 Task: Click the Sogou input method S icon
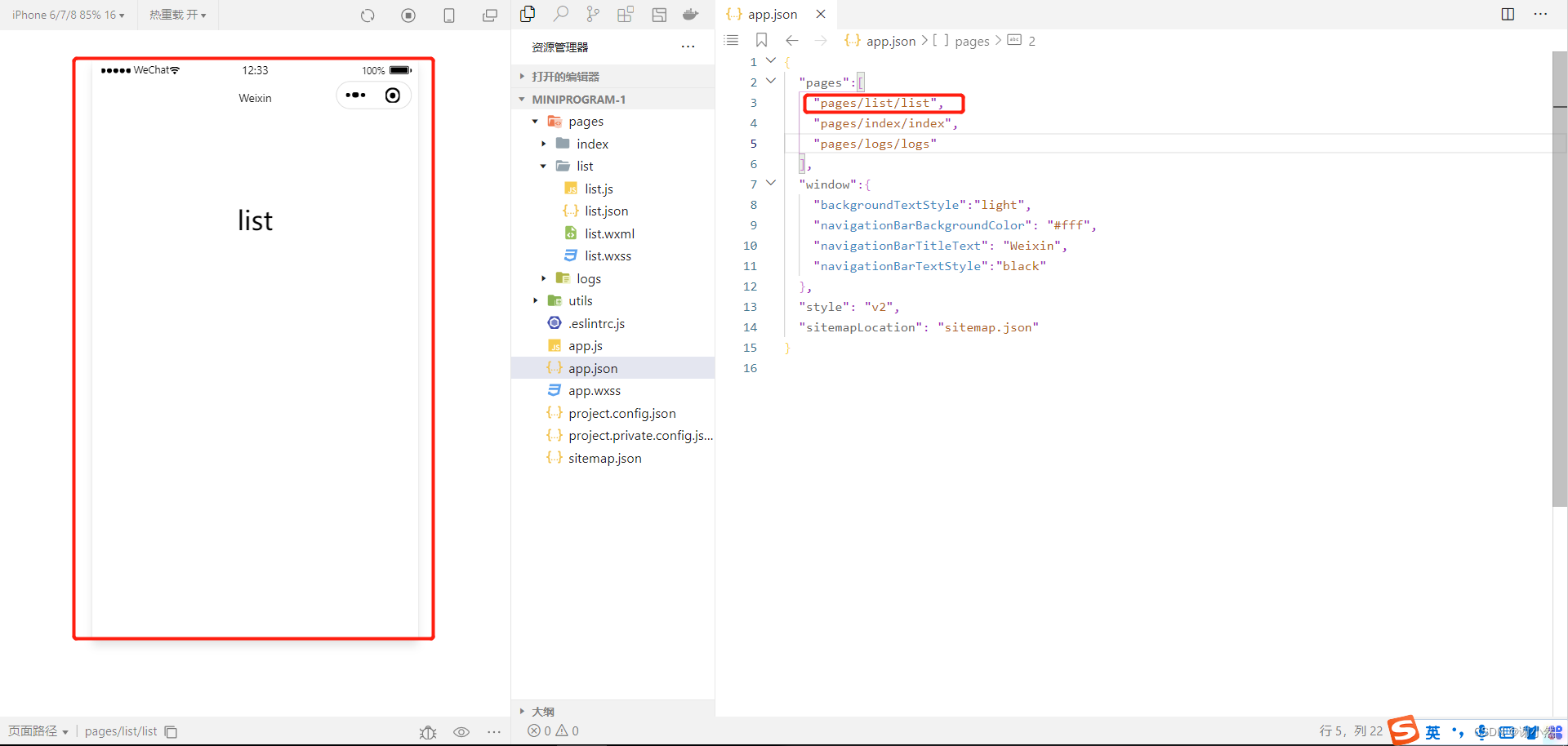tap(1403, 730)
